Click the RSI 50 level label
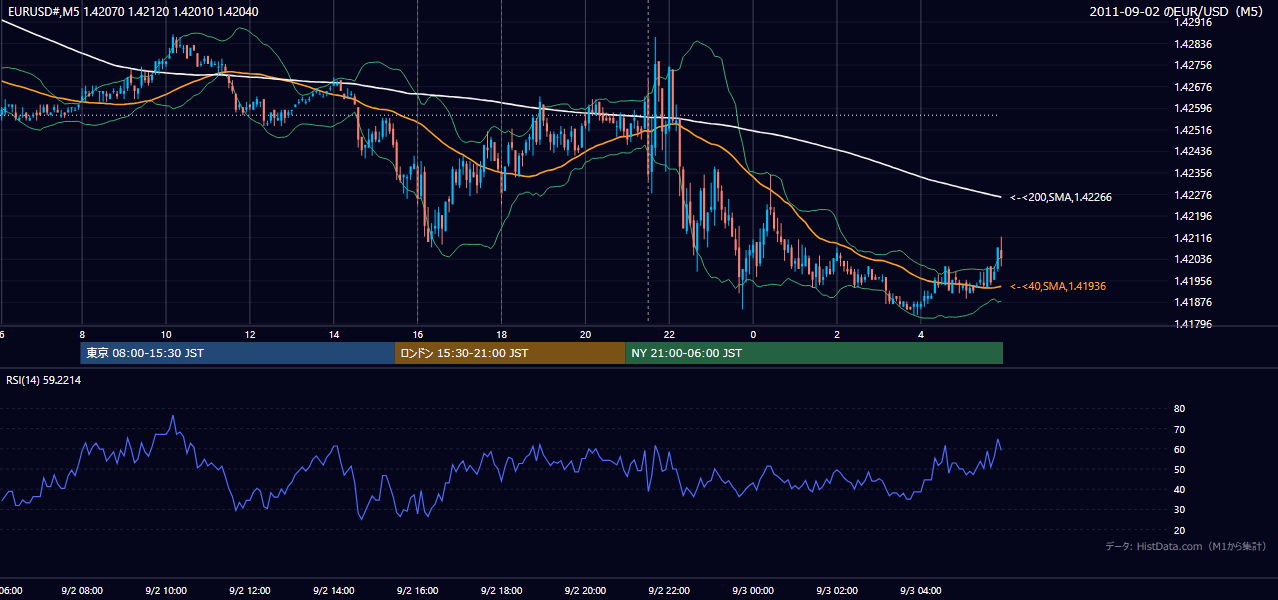 coord(1179,469)
